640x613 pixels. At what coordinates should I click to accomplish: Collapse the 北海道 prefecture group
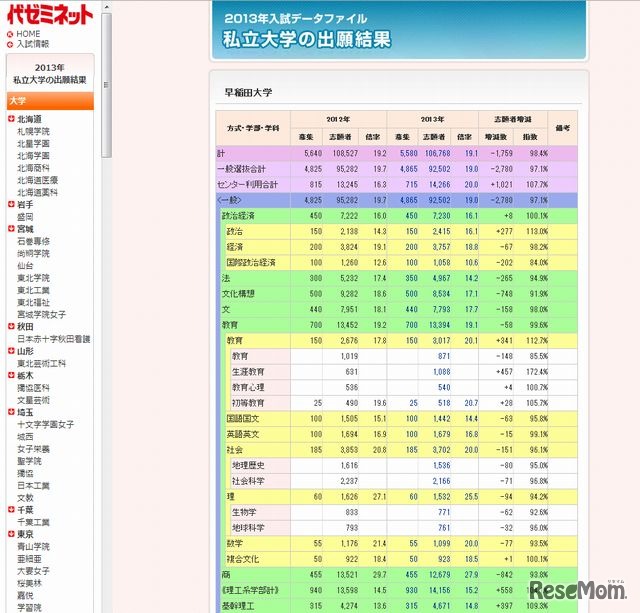pos(11,119)
